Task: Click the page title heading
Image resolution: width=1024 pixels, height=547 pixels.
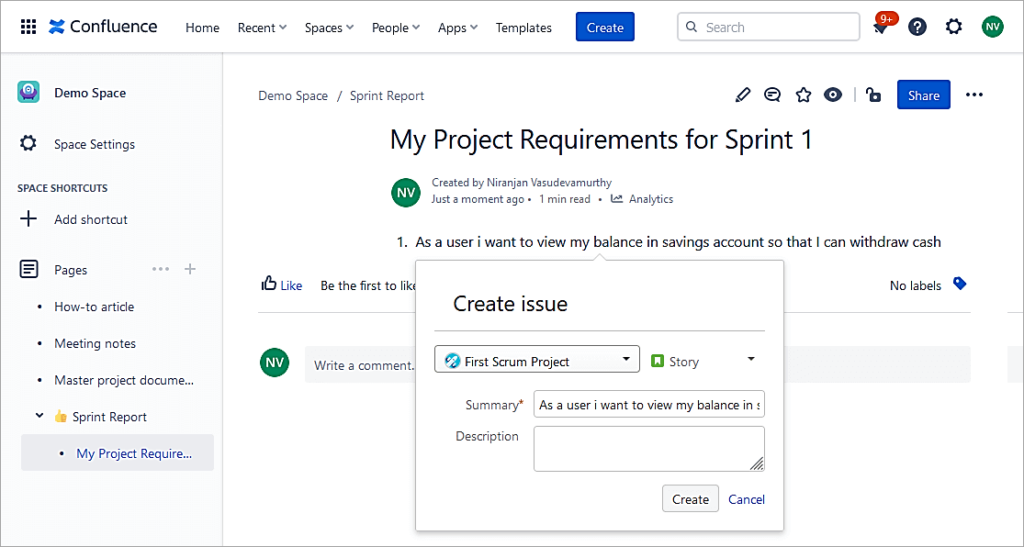Action: click(x=601, y=140)
